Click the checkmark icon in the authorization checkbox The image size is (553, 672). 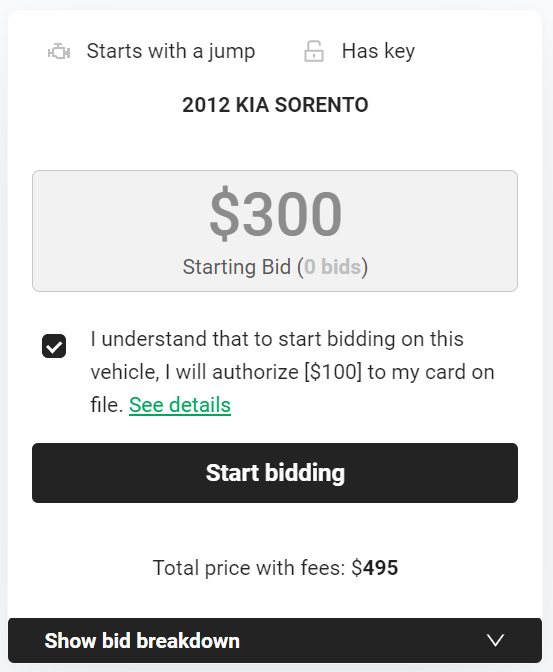coord(54,346)
